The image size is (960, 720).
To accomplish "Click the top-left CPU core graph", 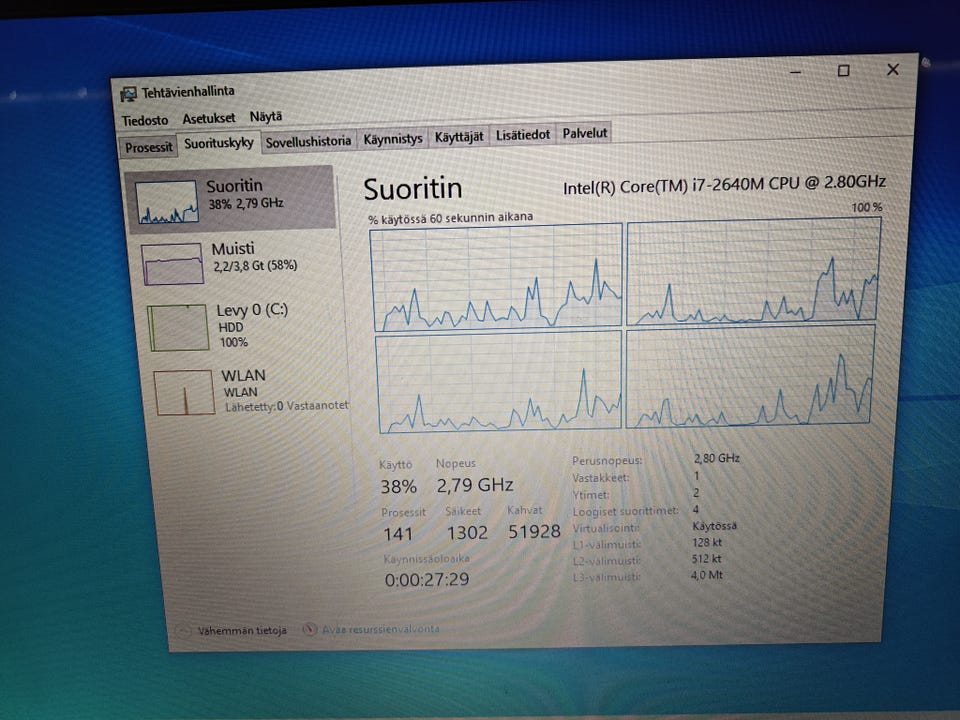I will coord(497,276).
